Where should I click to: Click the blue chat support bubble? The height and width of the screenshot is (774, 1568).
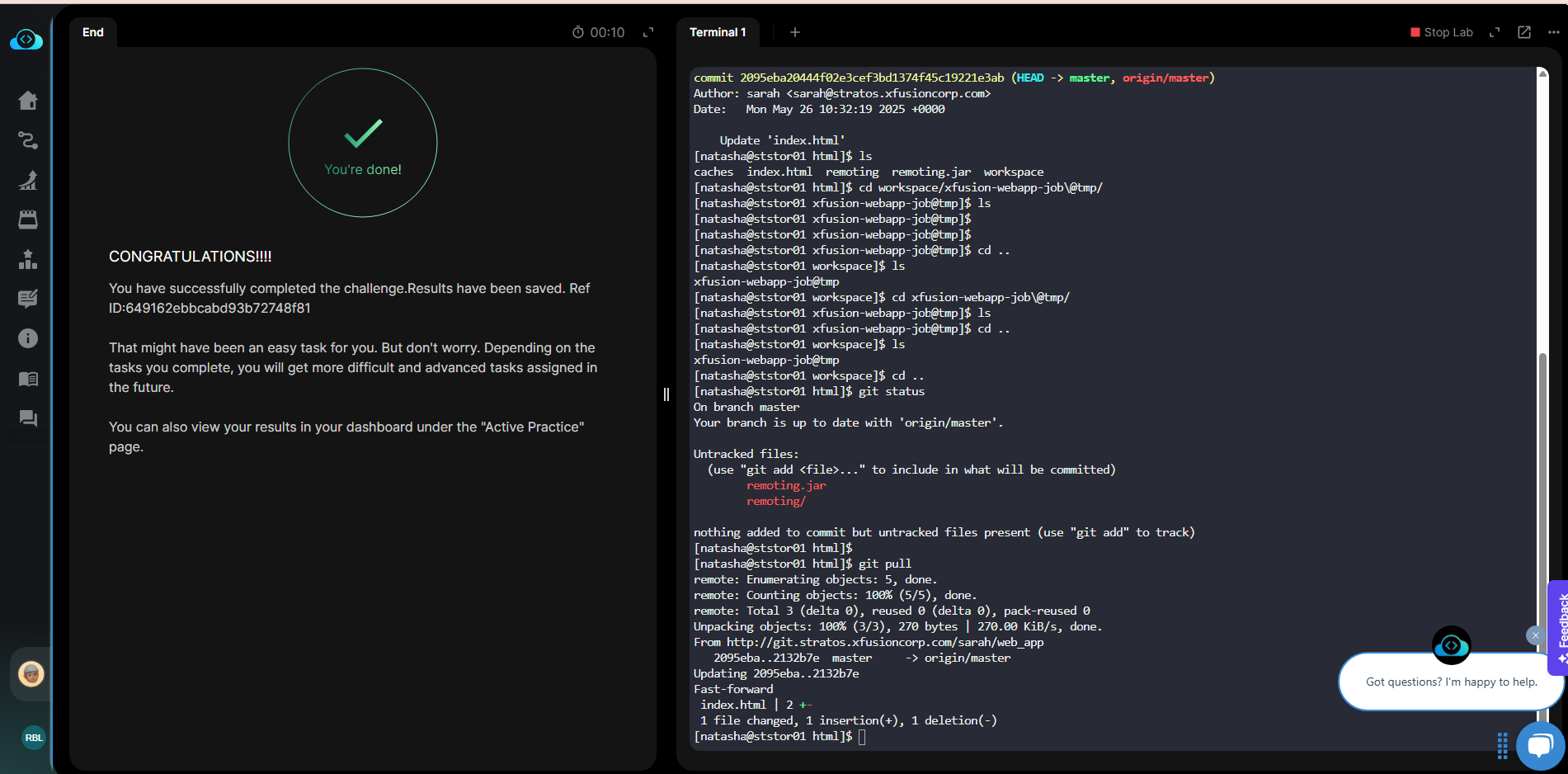(1539, 745)
